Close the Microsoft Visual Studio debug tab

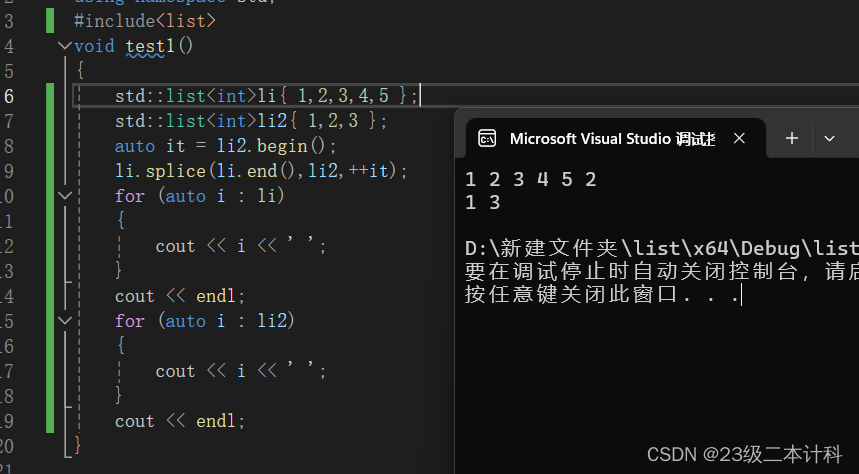[739, 138]
